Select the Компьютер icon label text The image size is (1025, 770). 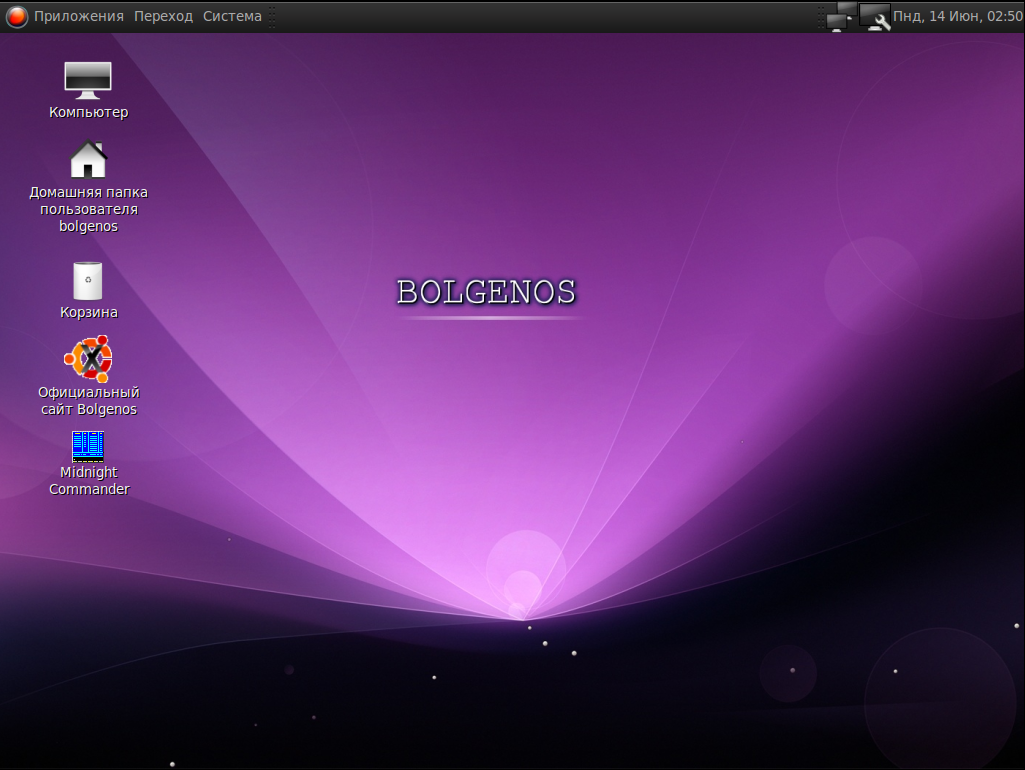click(x=89, y=112)
